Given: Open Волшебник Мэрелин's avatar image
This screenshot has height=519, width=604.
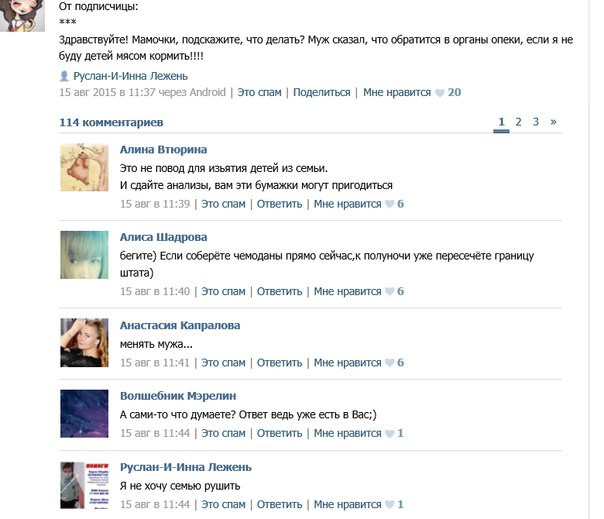Looking at the screenshot, I should (84, 414).
